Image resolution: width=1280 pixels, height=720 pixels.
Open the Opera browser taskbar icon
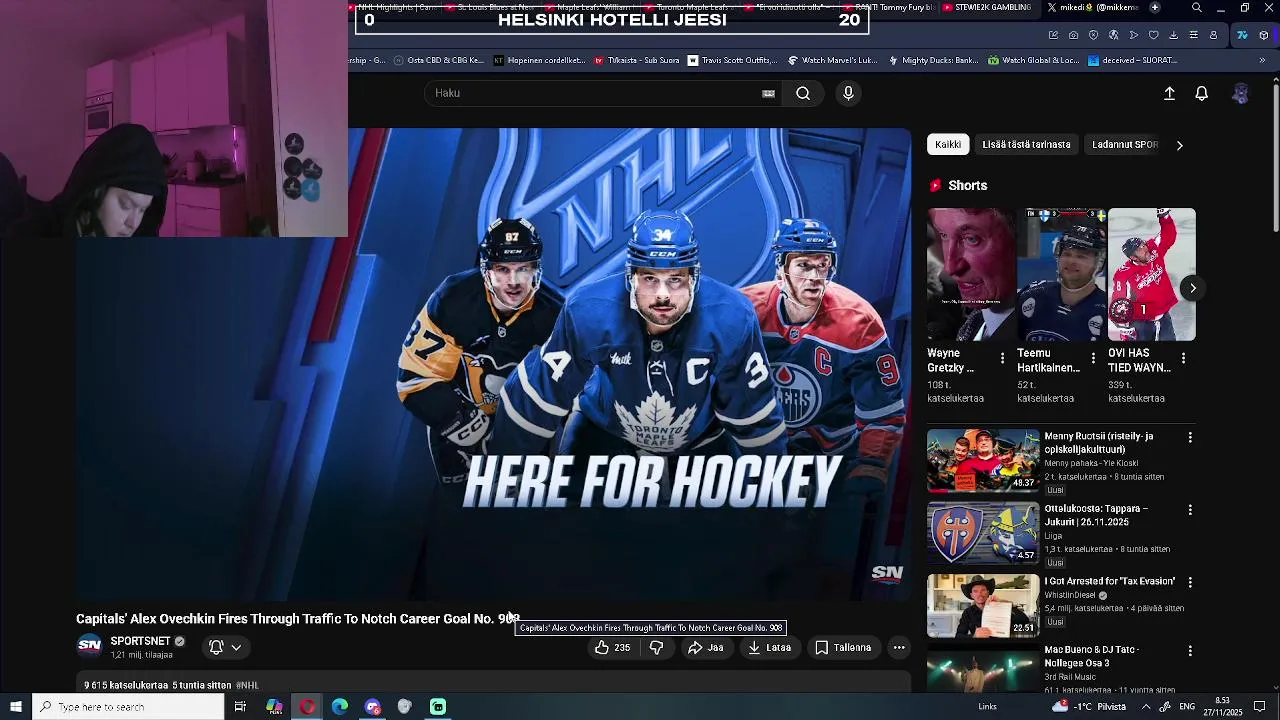click(x=307, y=707)
